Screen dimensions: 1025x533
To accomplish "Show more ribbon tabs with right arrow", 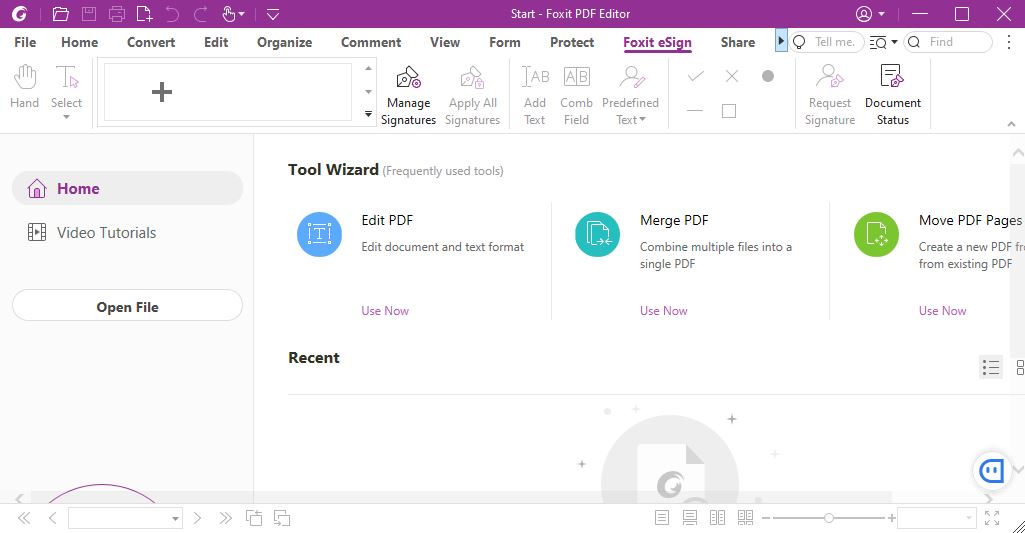I will [x=781, y=41].
